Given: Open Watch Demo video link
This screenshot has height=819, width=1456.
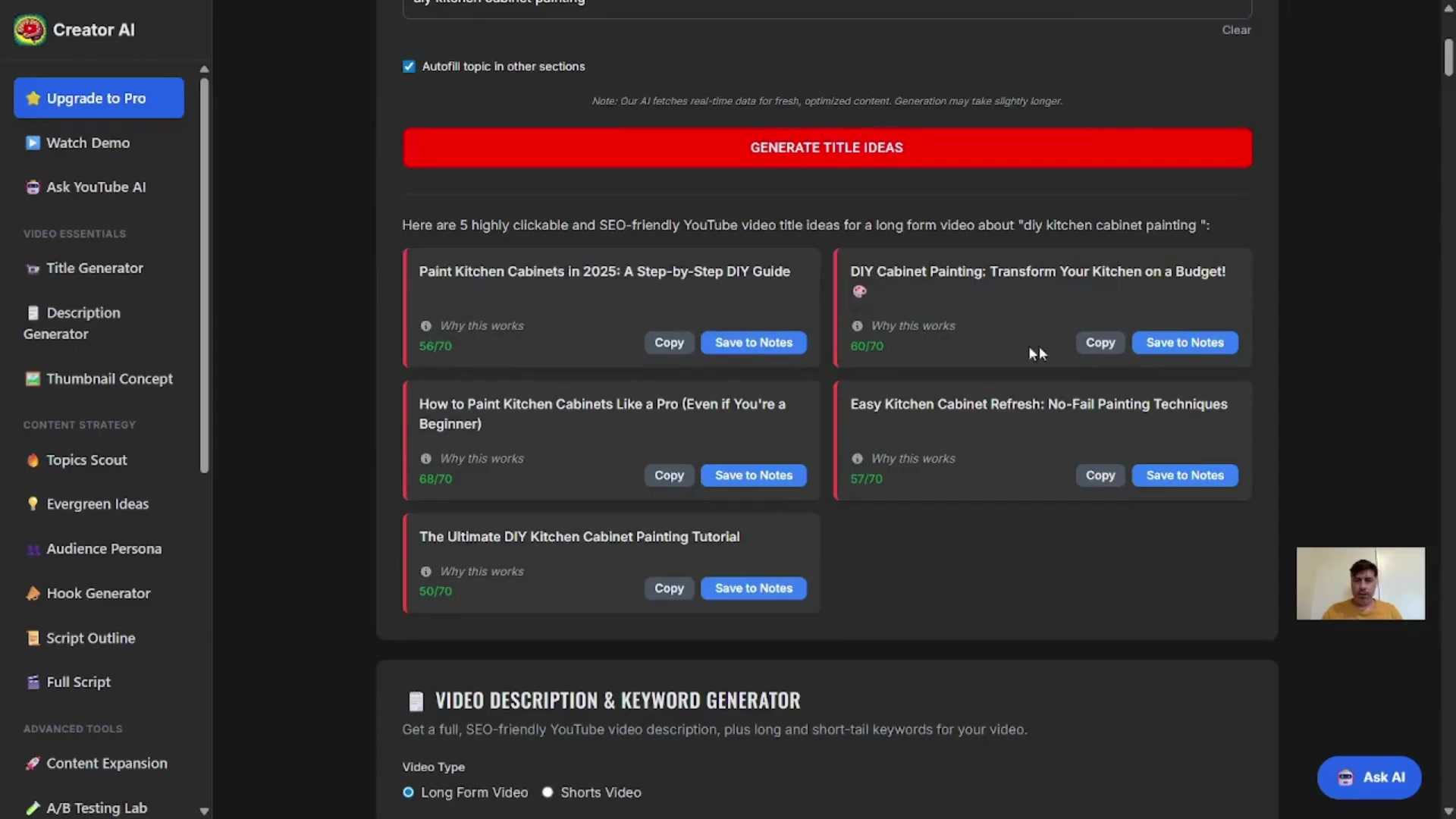Looking at the screenshot, I should click(x=87, y=143).
